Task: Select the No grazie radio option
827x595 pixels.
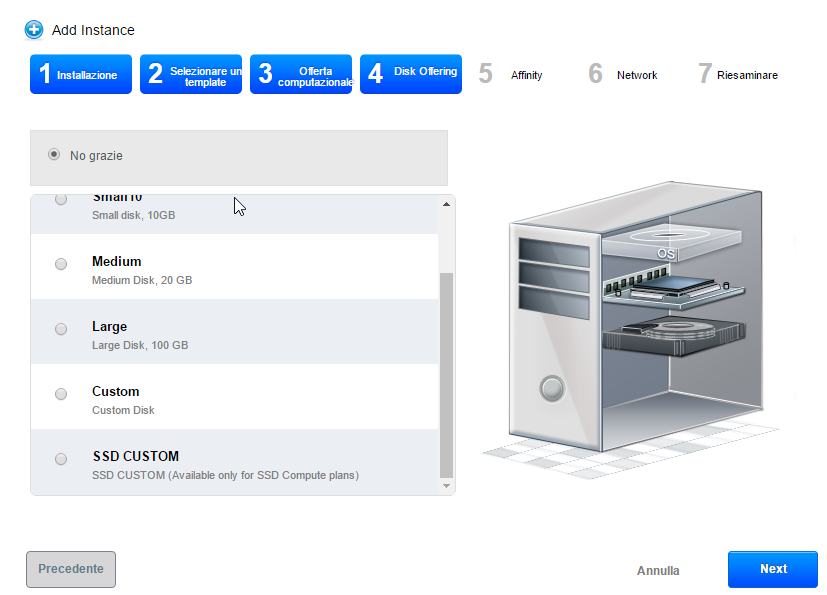Action: point(54,155)
